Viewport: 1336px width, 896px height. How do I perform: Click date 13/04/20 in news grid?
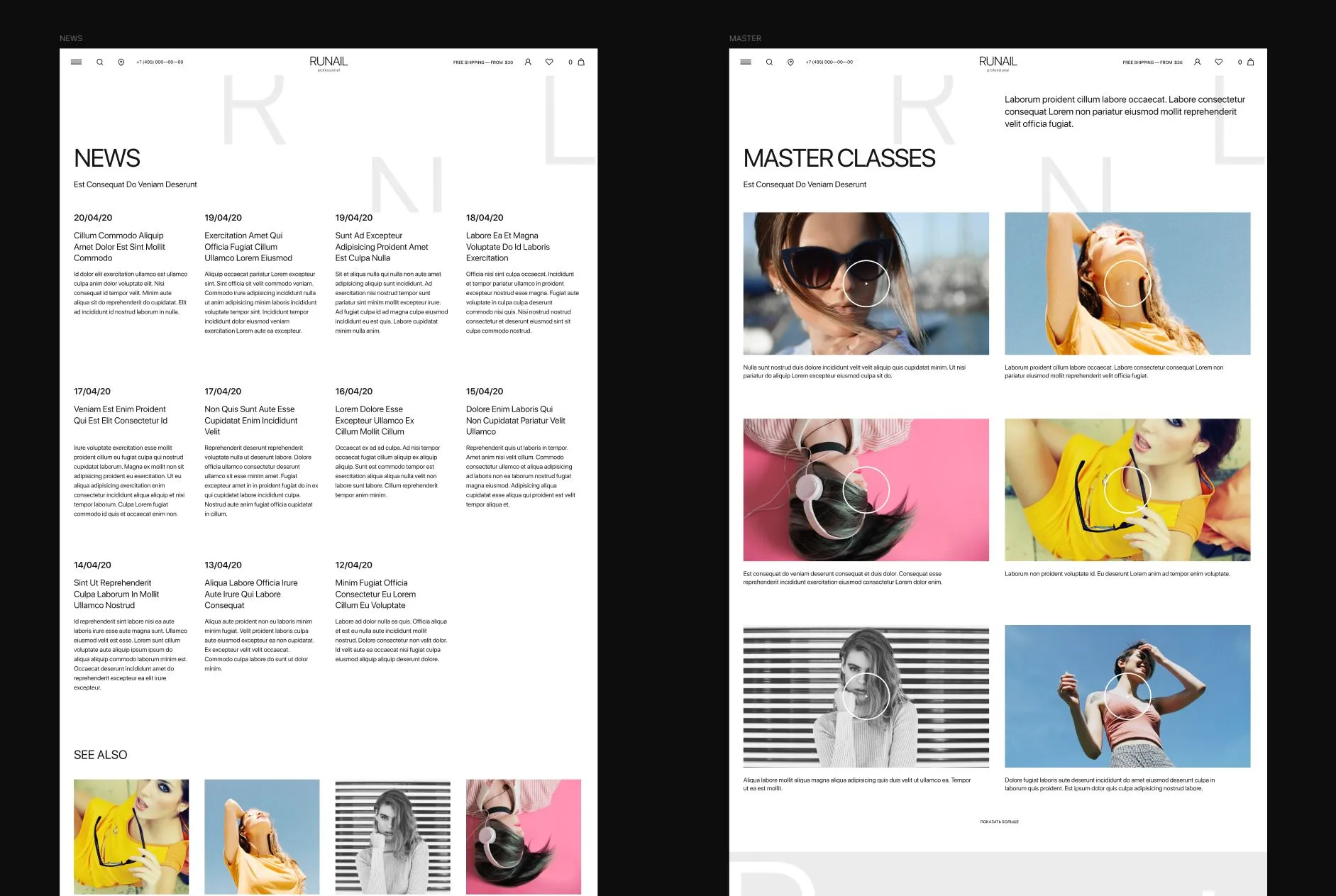coord(223,565)
